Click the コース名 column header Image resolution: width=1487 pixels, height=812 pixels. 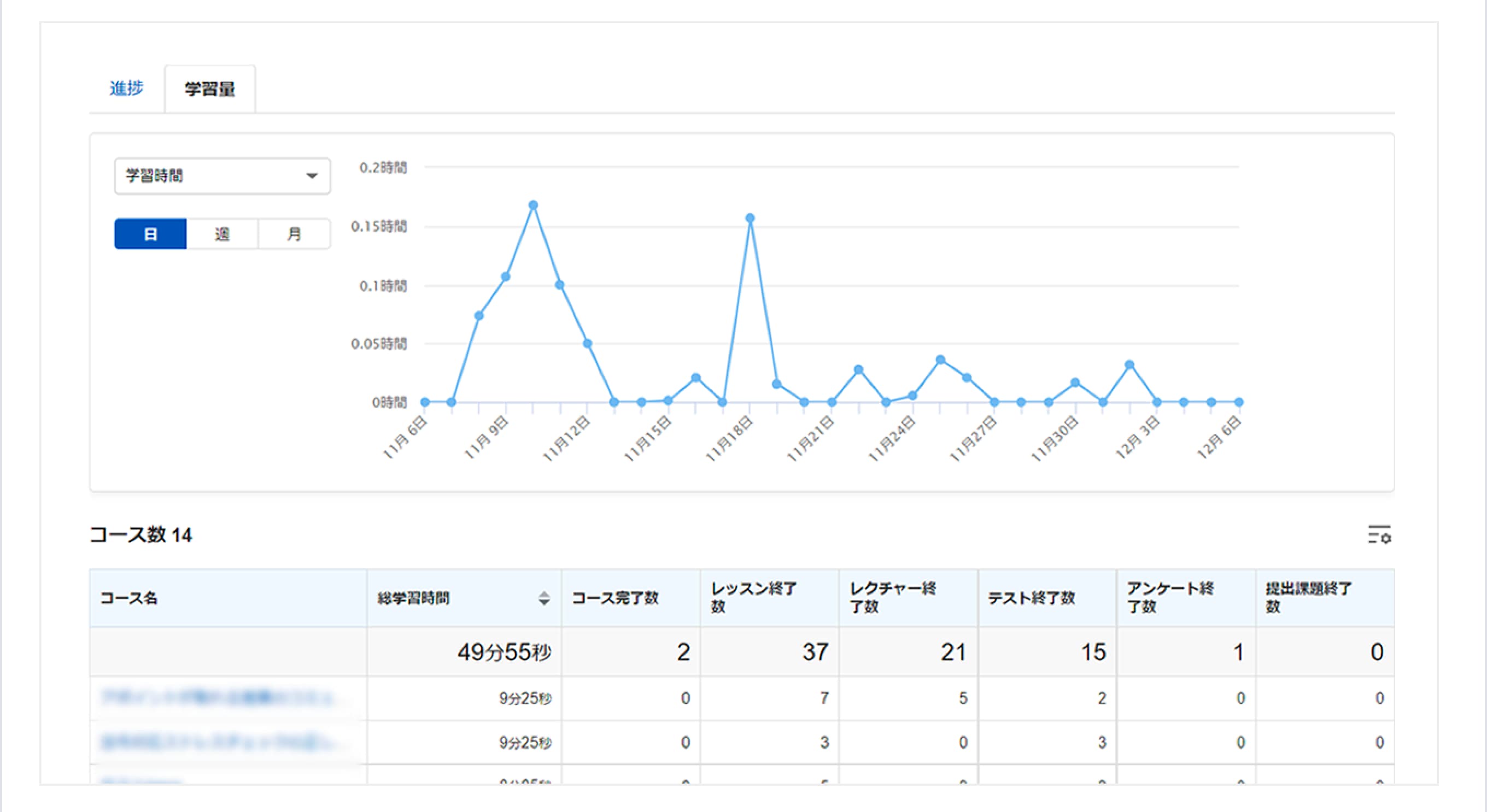pos(128,598)
